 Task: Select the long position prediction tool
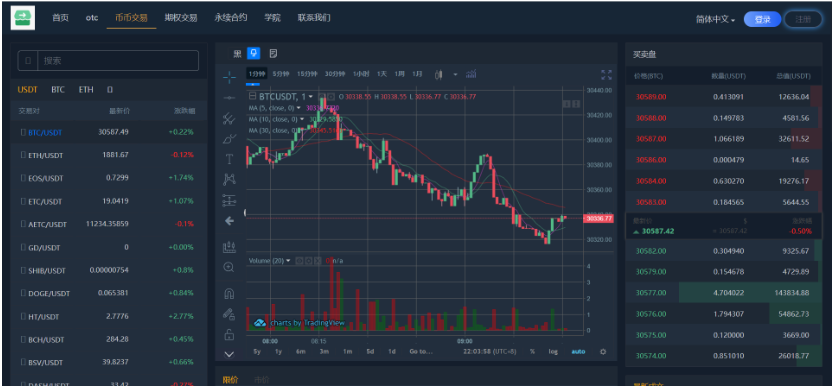(229, 200)
